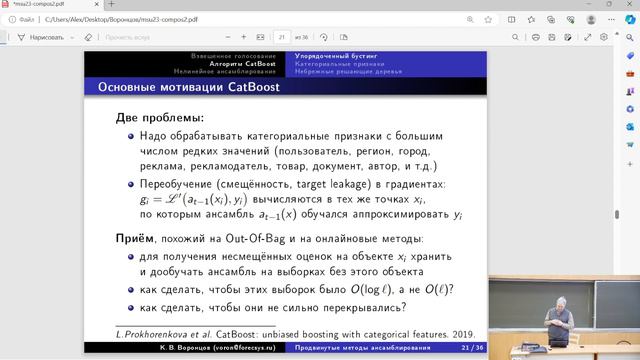Screen dimensions: 640x360
Task: Click Упорядоченный бустинг in slide header
Action: point(336,56)
